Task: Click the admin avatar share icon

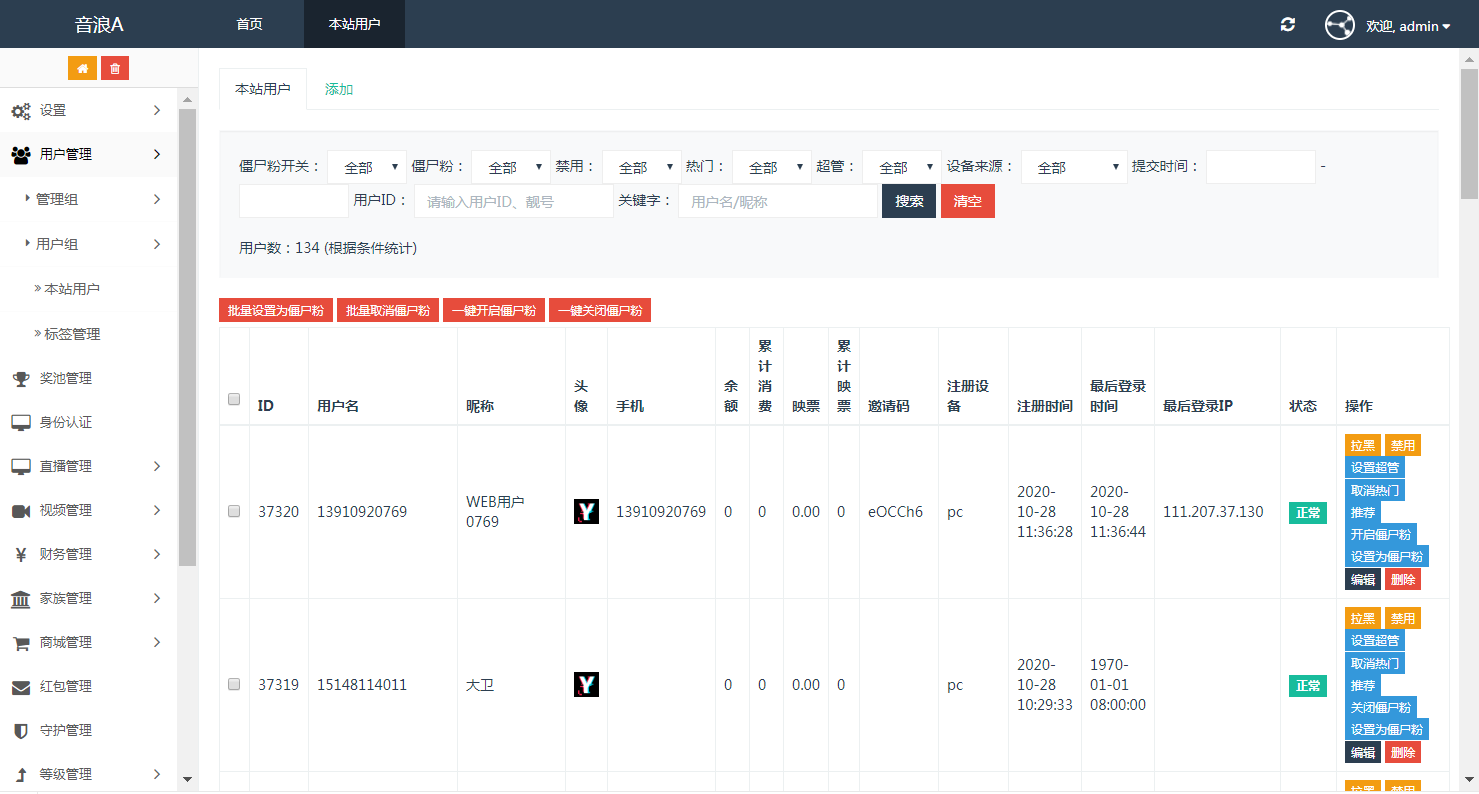Action: (1340, 25)
